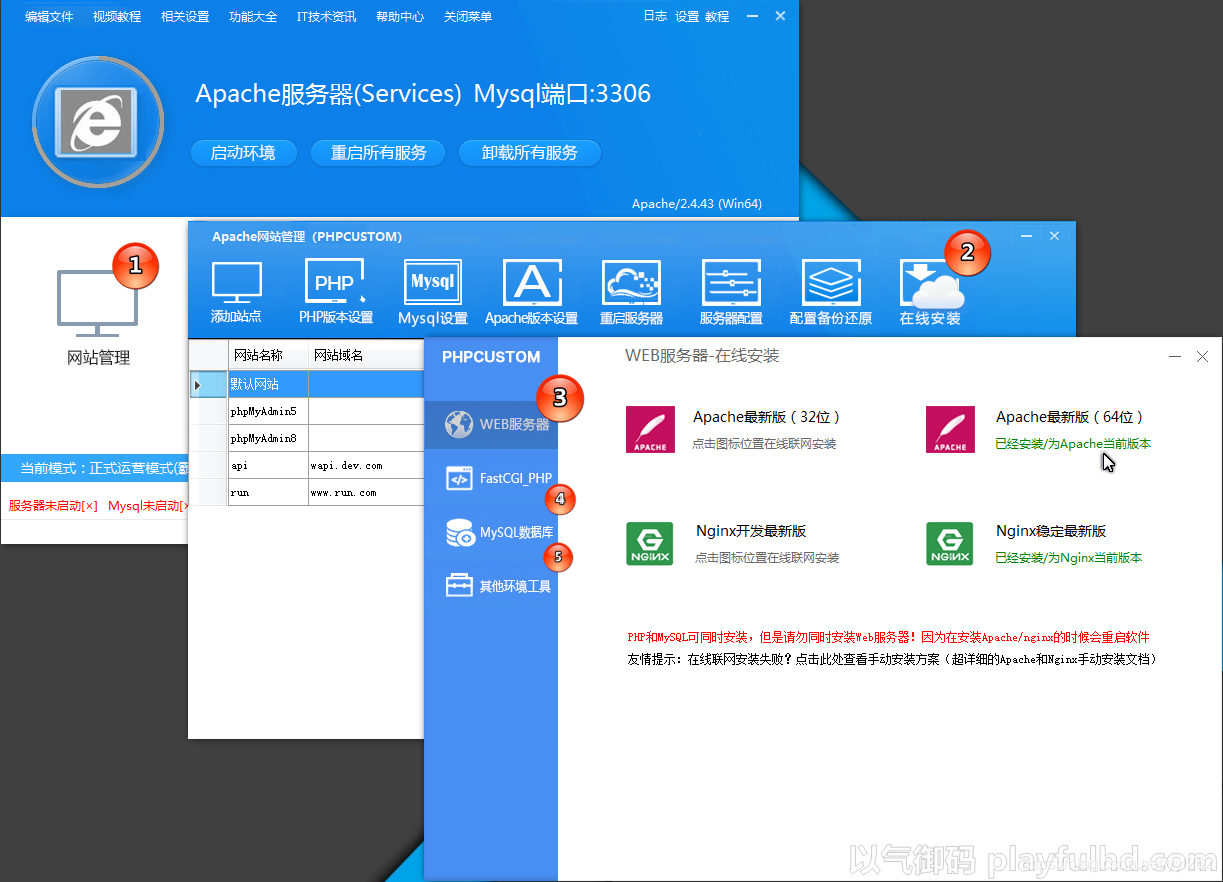The image size is (1223, 882).
Task: Click Nginx开发最新版 green icon
Action: (x=650, y=543)
